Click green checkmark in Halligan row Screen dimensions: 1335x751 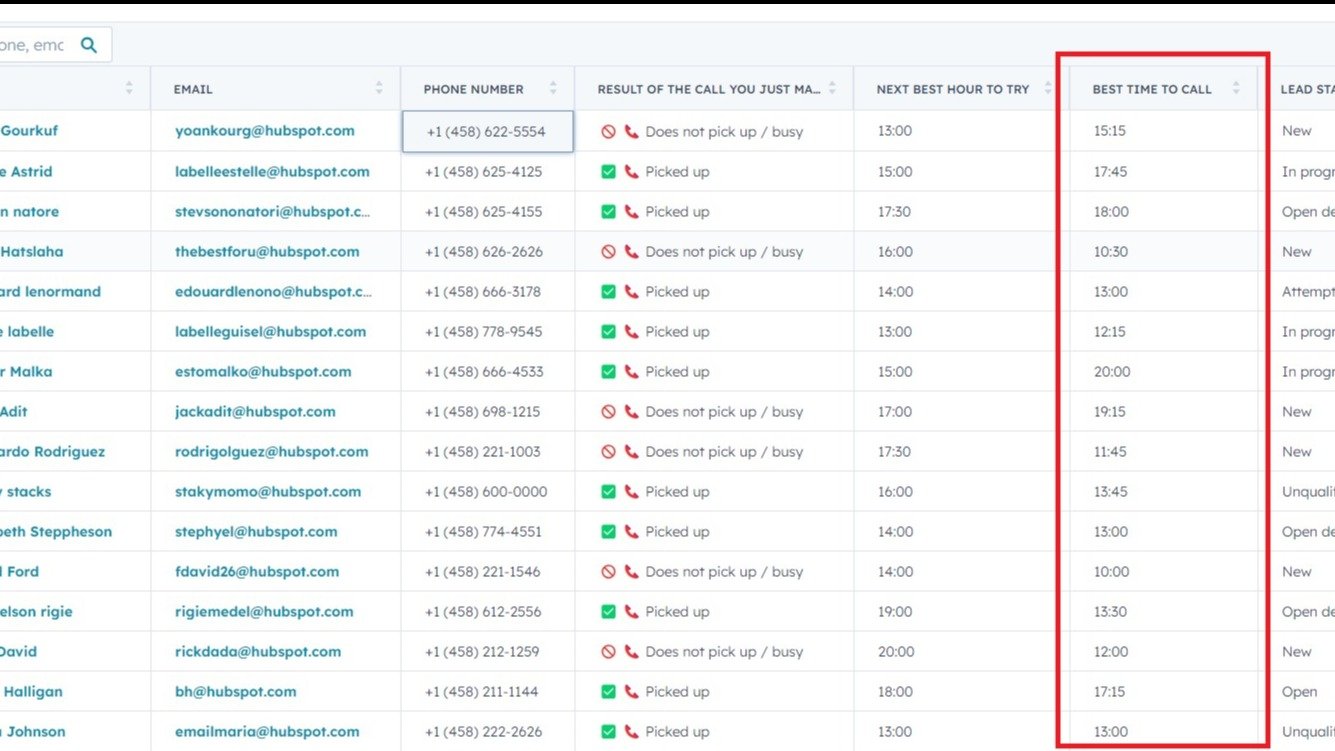[608, 692]
